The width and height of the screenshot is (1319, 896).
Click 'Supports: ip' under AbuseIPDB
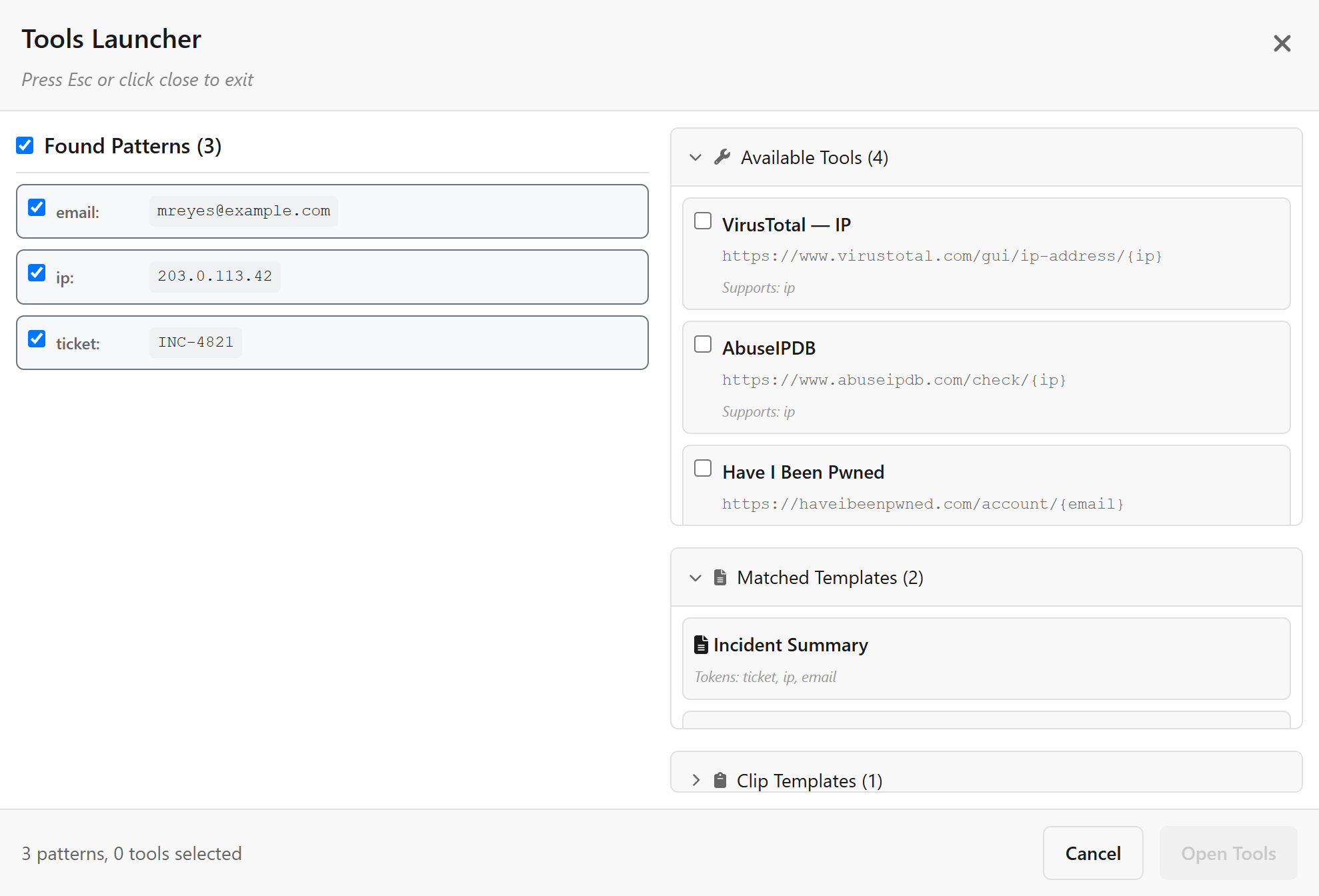pyautogui.click(x=758, y=411)
